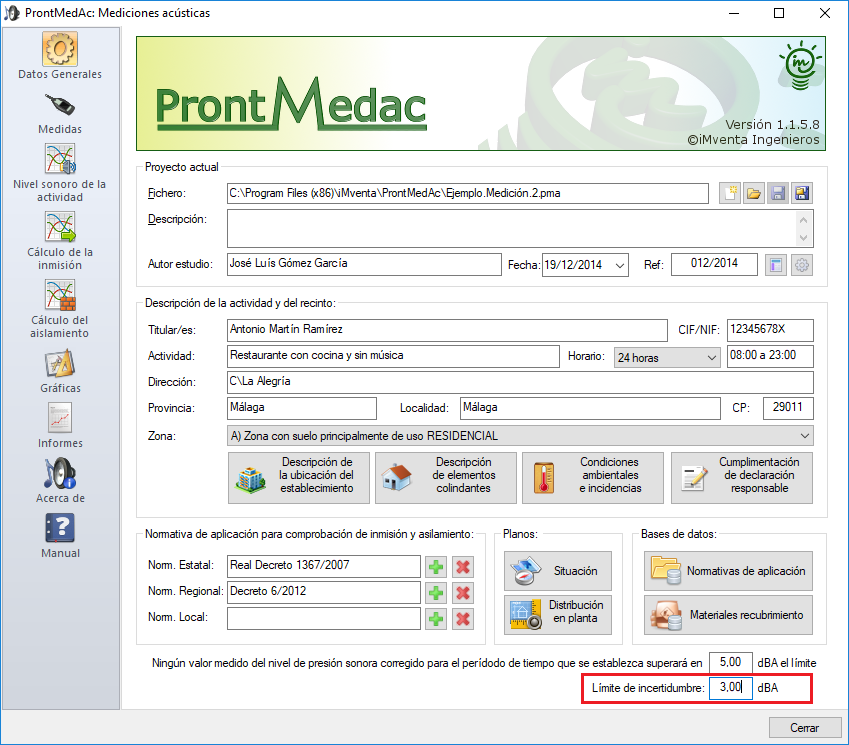Click the empty Norm. Local field
The width and height of the screenshot is (849, 745).
coord(324,618)
